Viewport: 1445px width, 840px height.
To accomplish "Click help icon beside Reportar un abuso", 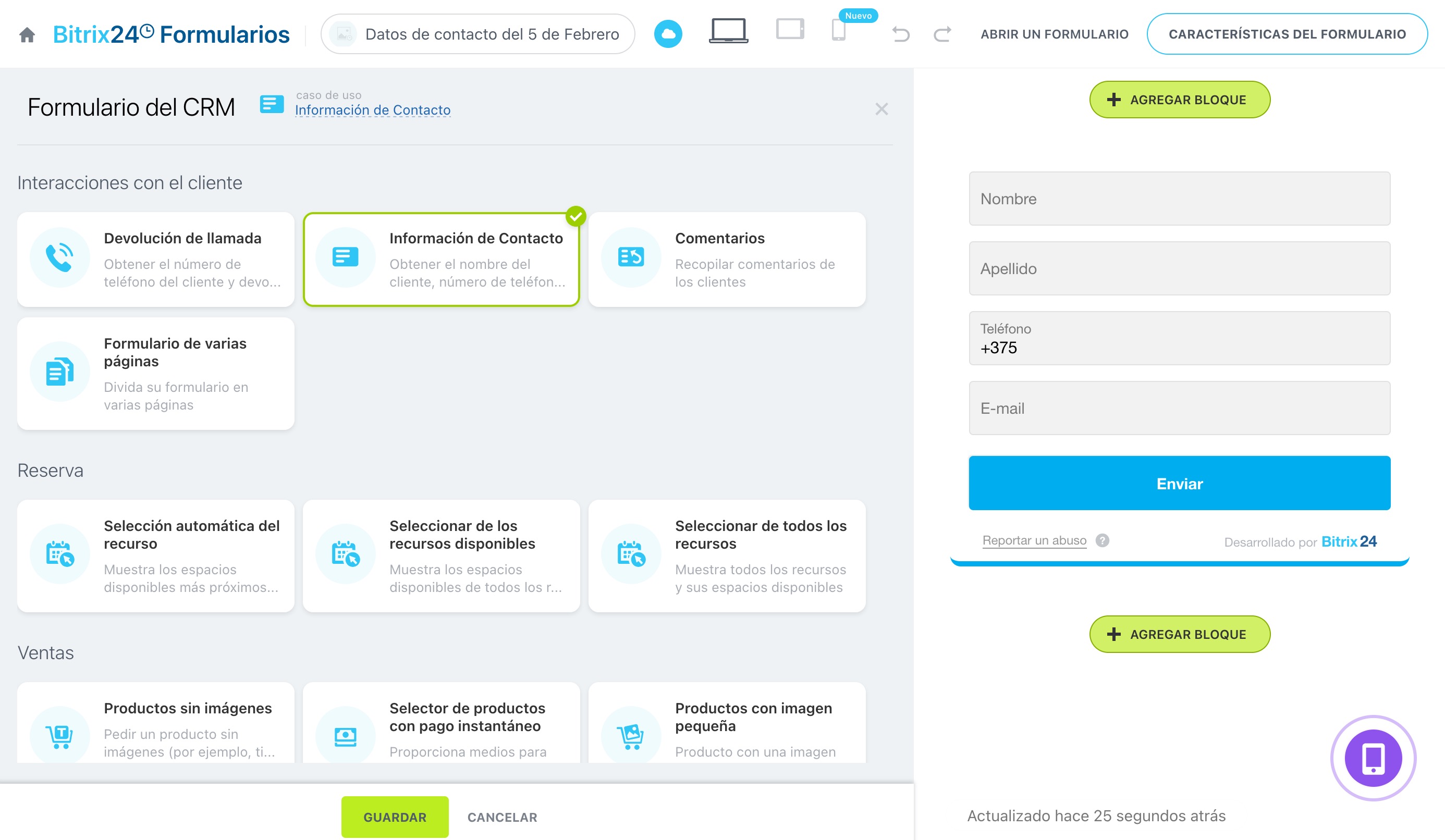I will (x=1102, y=541).
